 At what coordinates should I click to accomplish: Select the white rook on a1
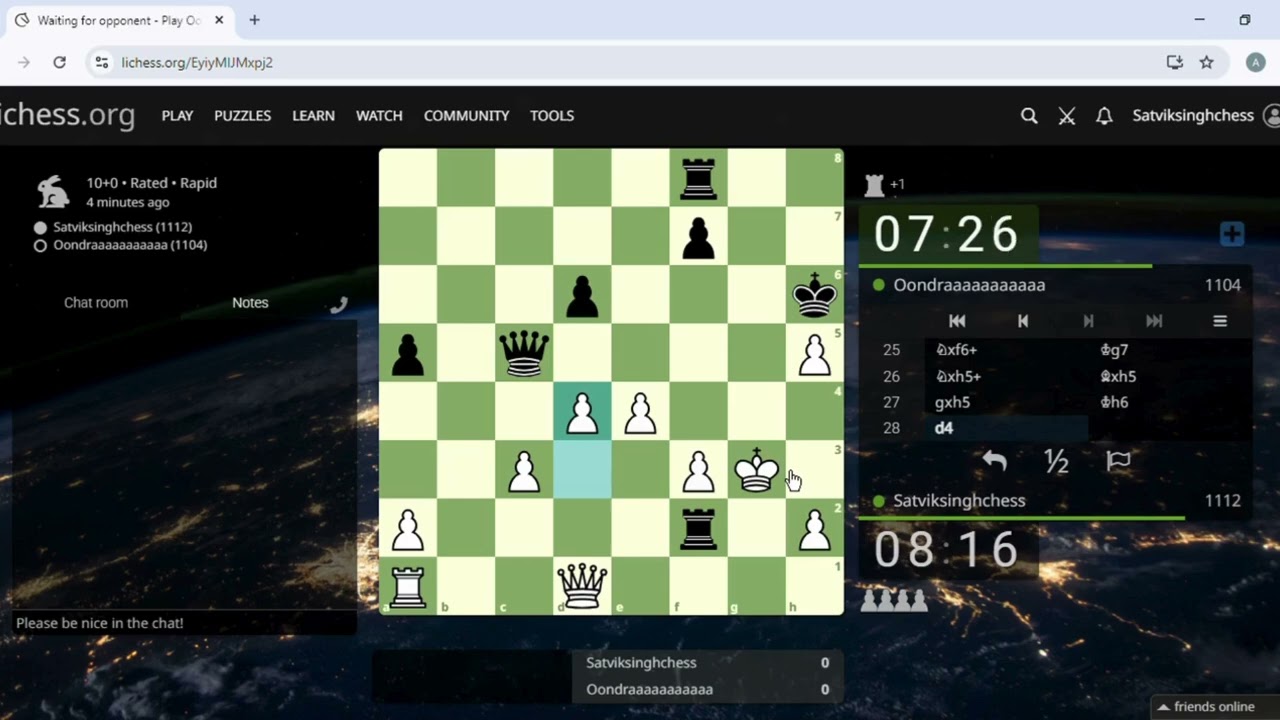408,586
